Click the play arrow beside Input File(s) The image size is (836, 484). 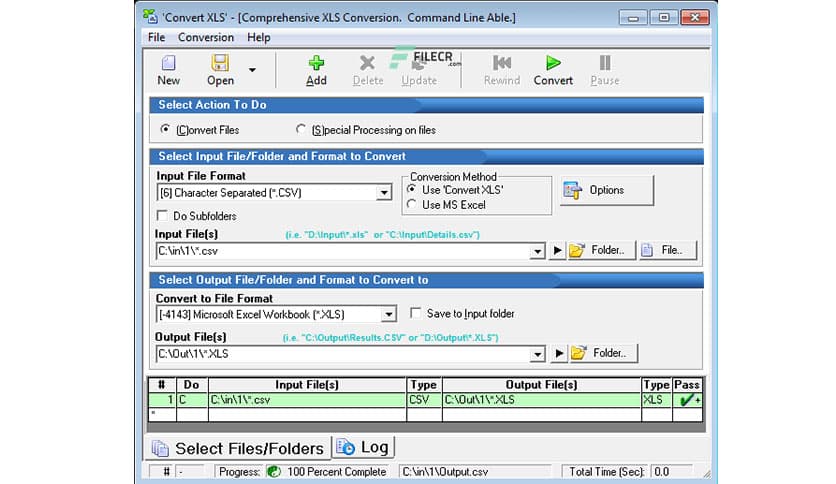557,250
